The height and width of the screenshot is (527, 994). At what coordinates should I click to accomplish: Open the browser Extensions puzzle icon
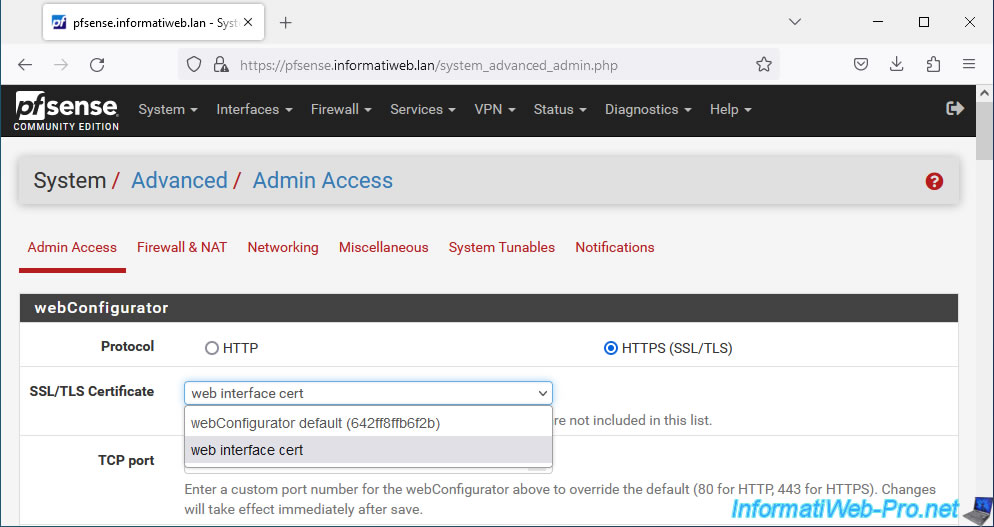tap(933, 64)
